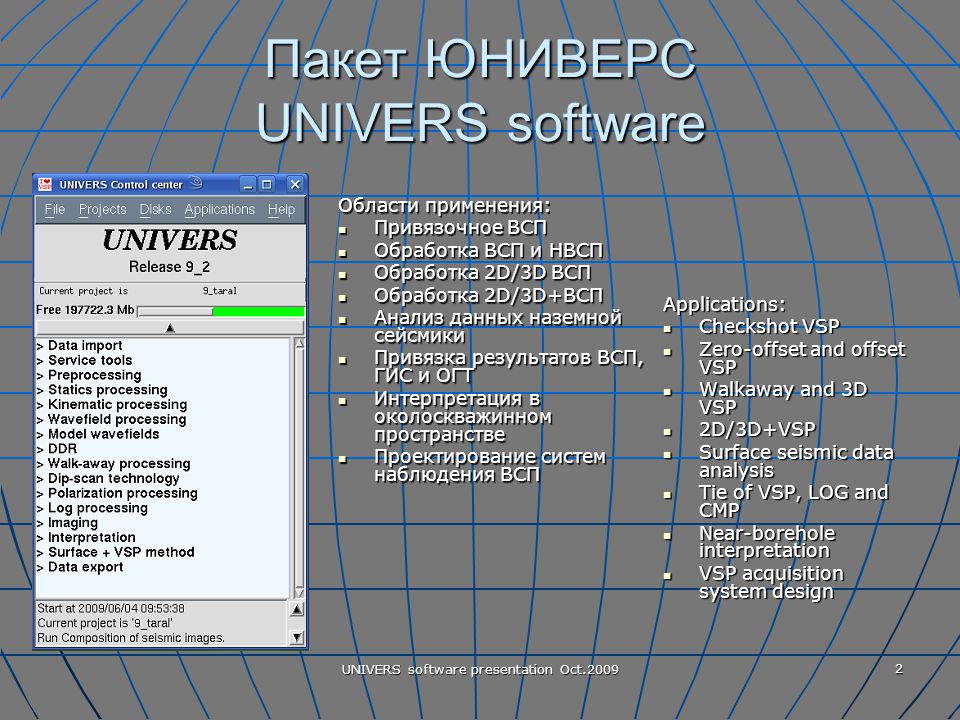Image resolution: width=960 pixels, height=720 pixels.
Task: Open the Help menu
Action: tap(281, 209)
